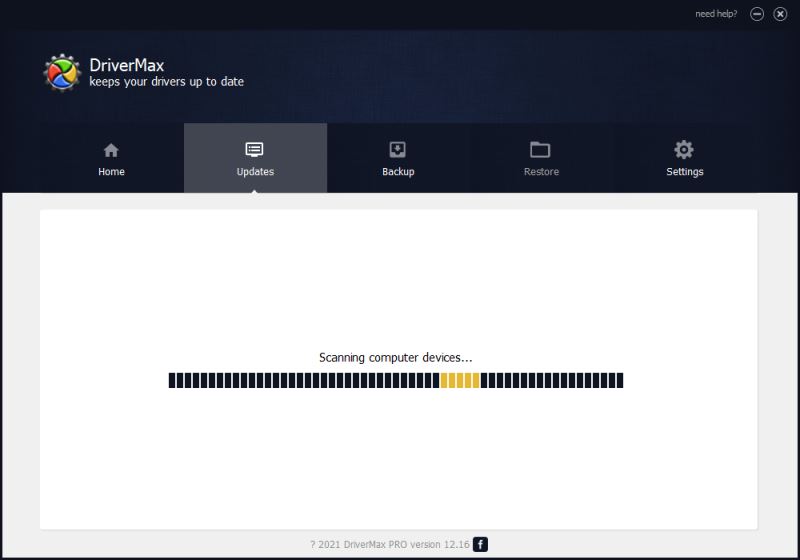Open the Facebook page icon
This screenshot has width=800, height=560.
coord(480,544)
